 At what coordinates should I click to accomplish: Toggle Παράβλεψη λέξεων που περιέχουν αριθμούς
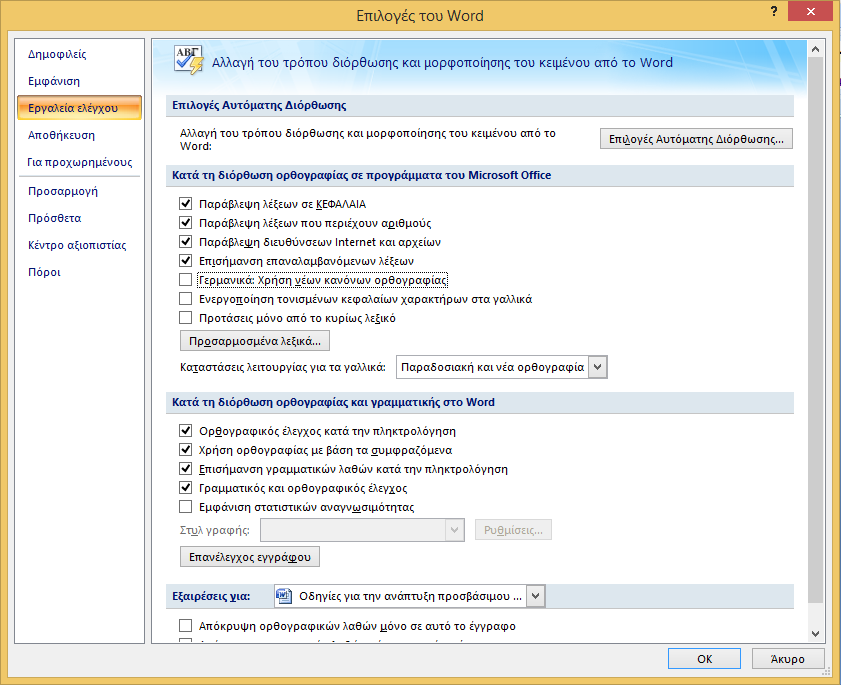click(186, 223)
